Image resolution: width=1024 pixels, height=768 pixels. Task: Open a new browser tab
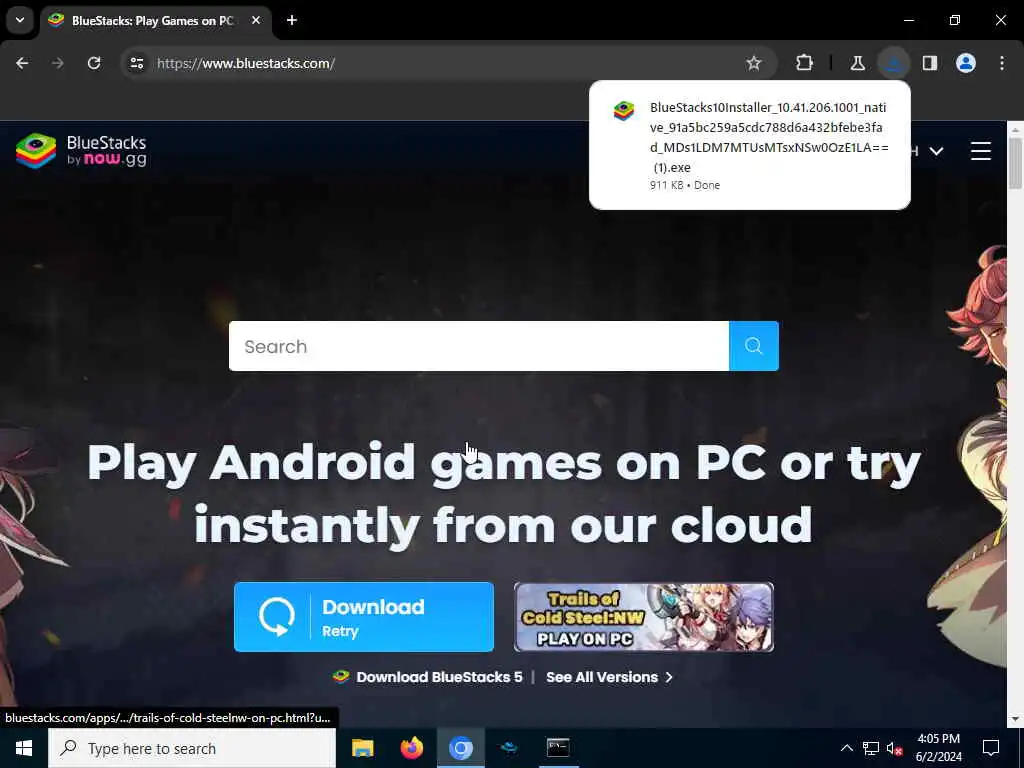coord(292,20)
